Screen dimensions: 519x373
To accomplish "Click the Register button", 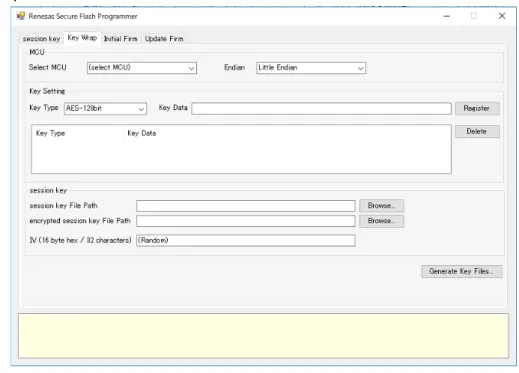I will point(477,108).
